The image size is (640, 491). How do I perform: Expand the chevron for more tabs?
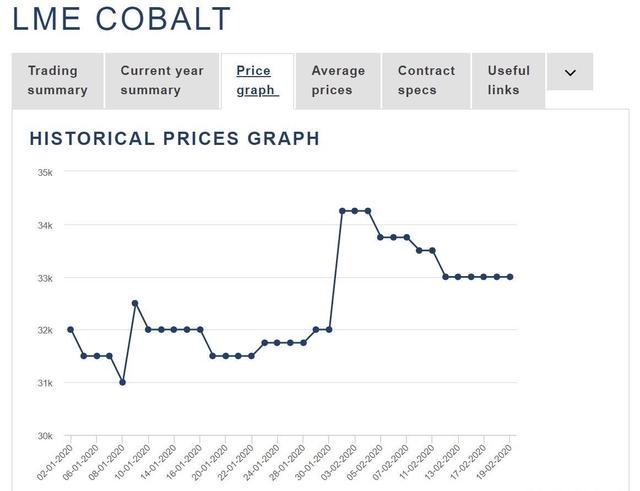[570, 72]
